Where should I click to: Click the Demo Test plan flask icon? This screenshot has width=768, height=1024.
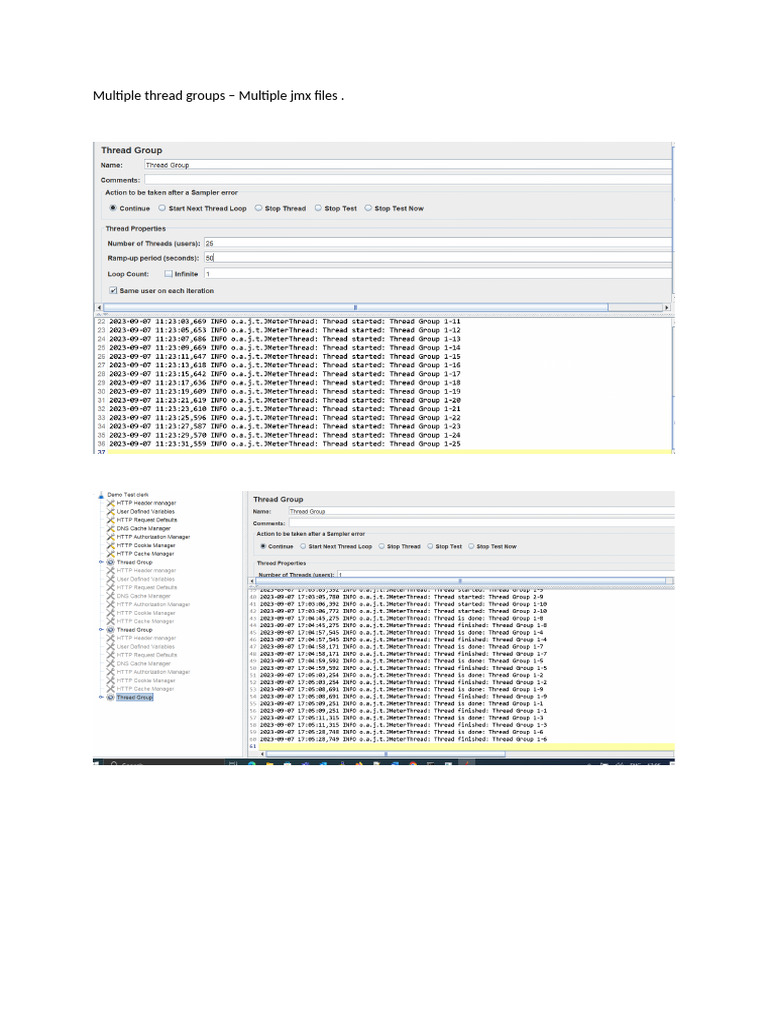point(101,495)
